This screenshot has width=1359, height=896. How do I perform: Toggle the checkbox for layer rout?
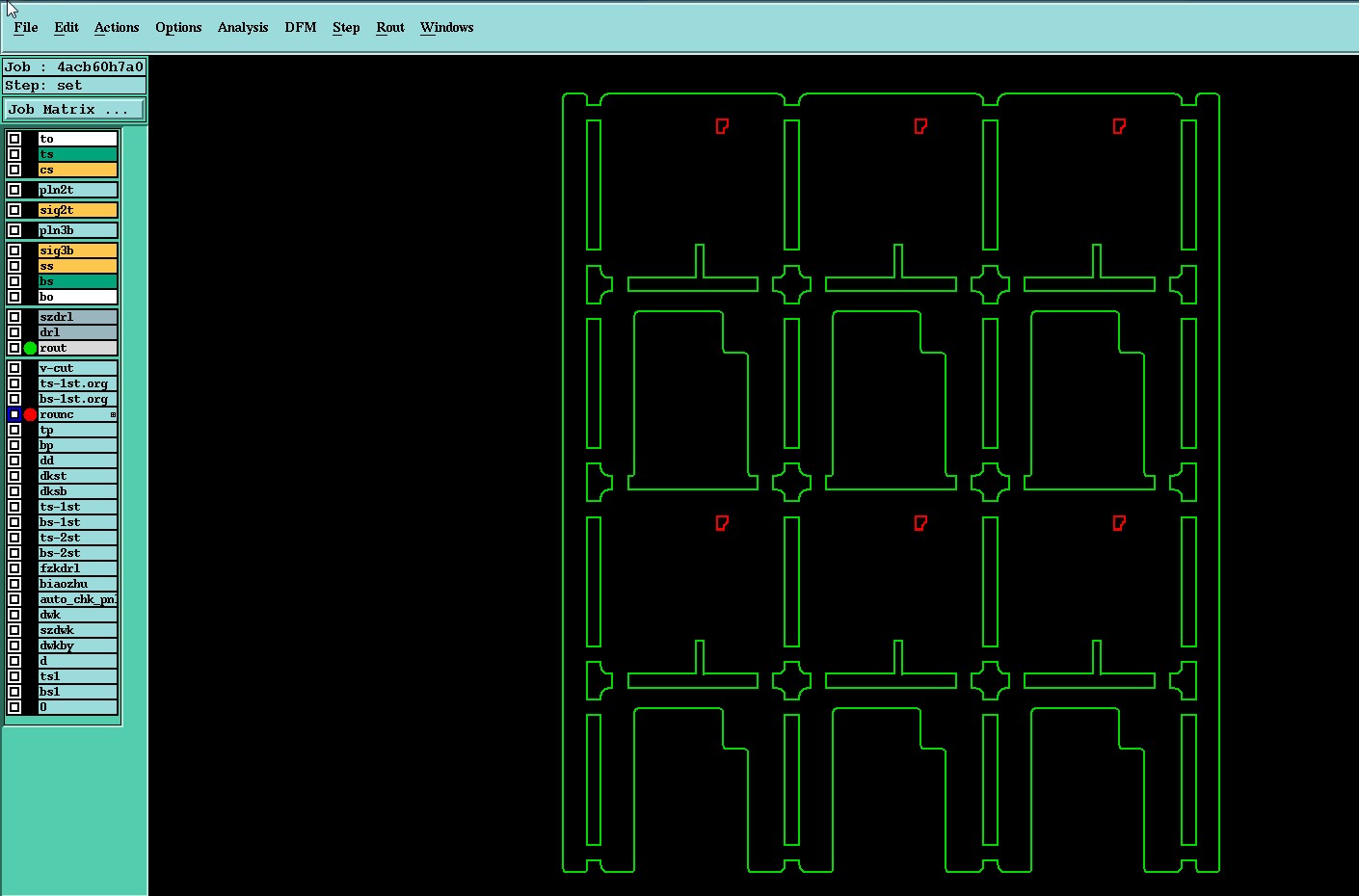tap(14, 348)
